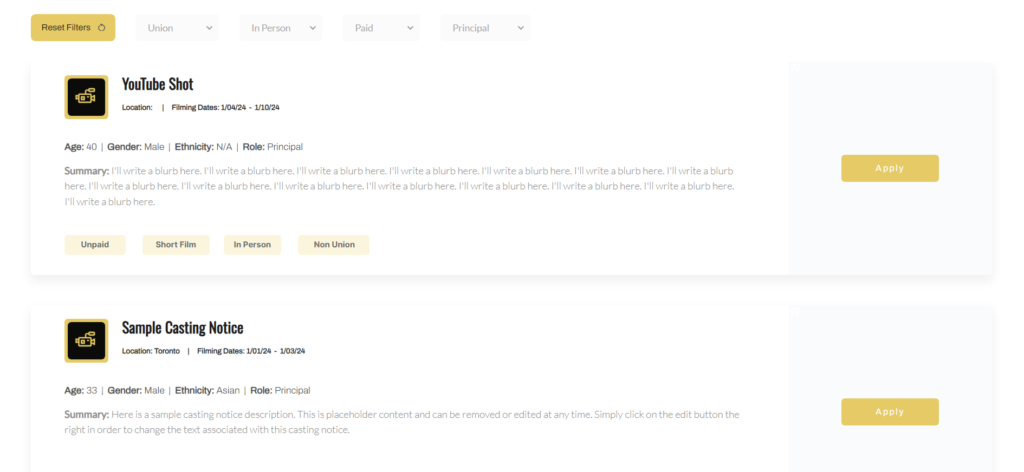
Task: Click the YouTube Shot summary text
Action: (x=400, y=186)
